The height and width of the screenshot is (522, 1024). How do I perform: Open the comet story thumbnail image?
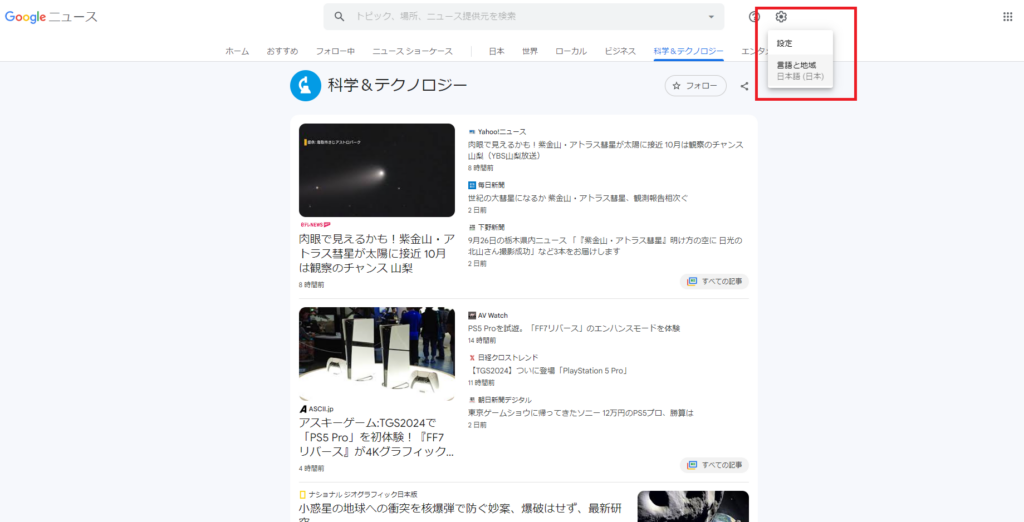tap(377, 170)
